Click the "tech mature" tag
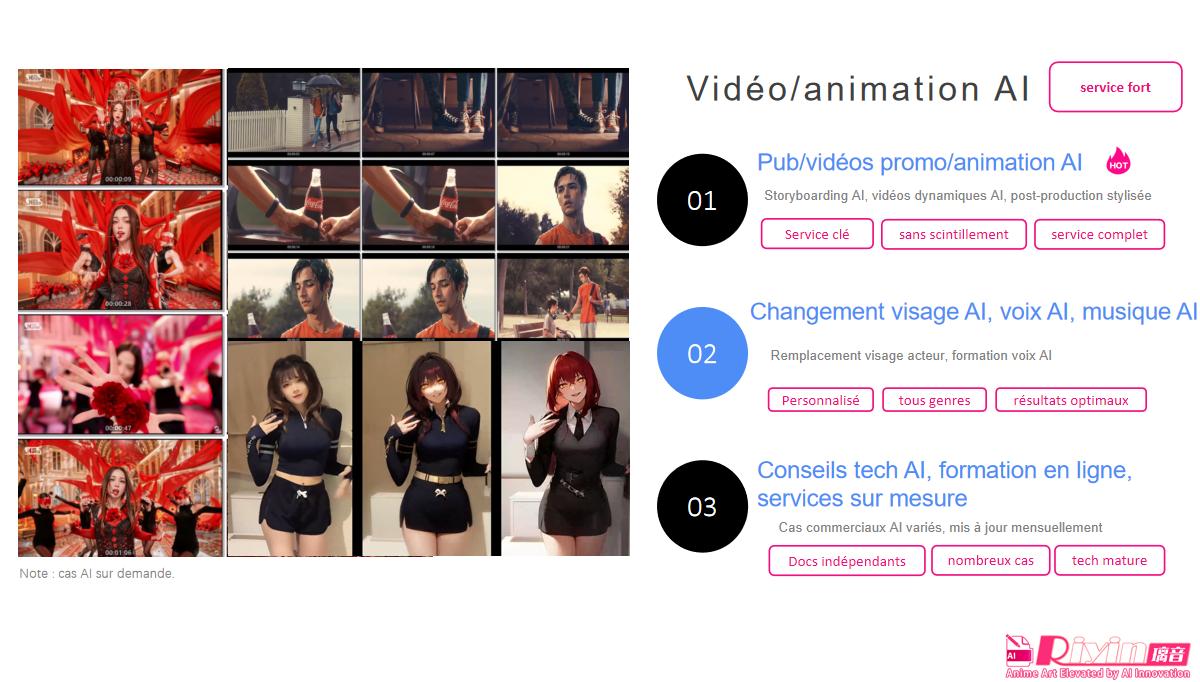 (x=1109, y=560)
